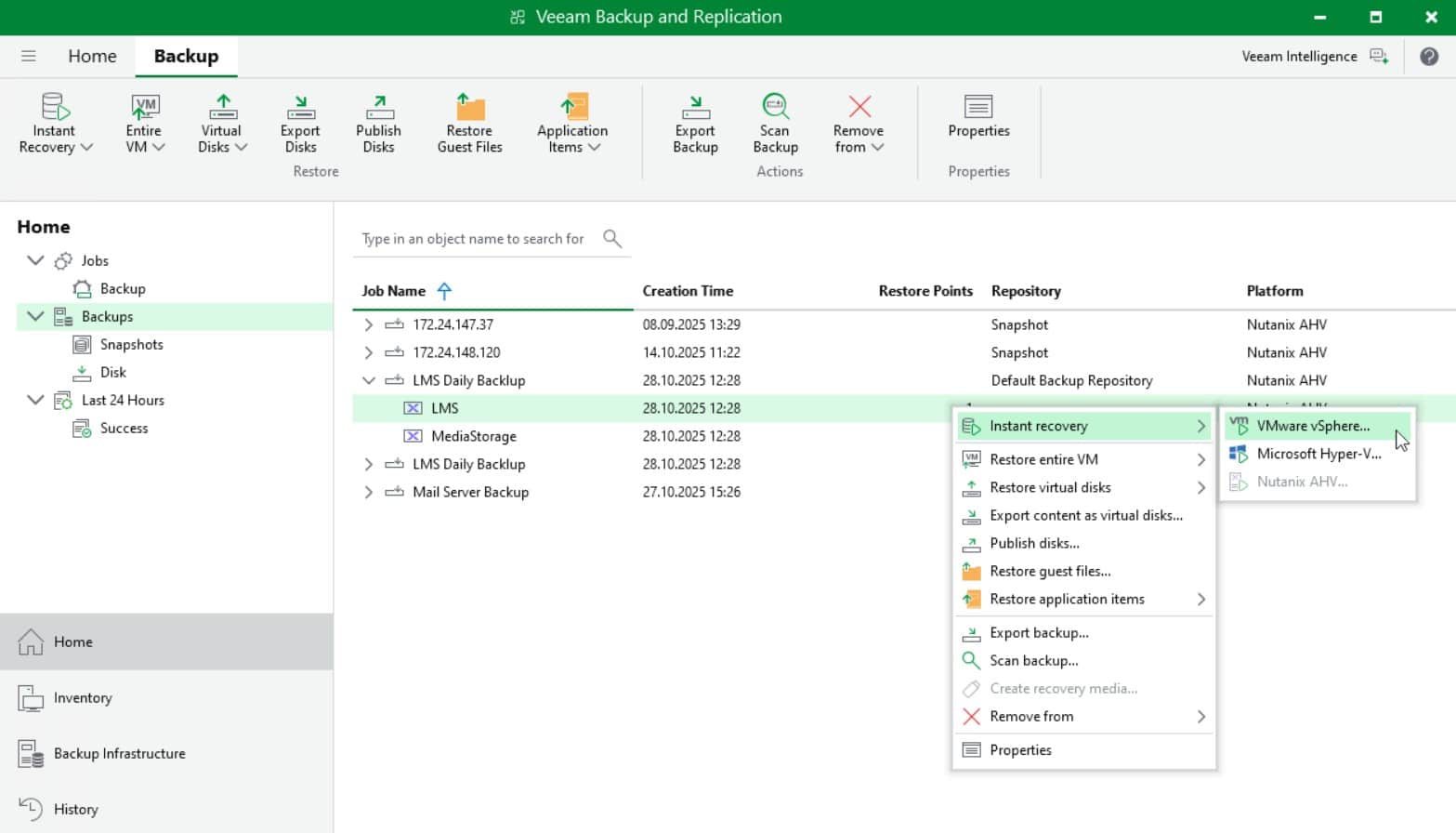
Task: Choose VMware vSphere... from the submenu
Action: pos(1318,426)
